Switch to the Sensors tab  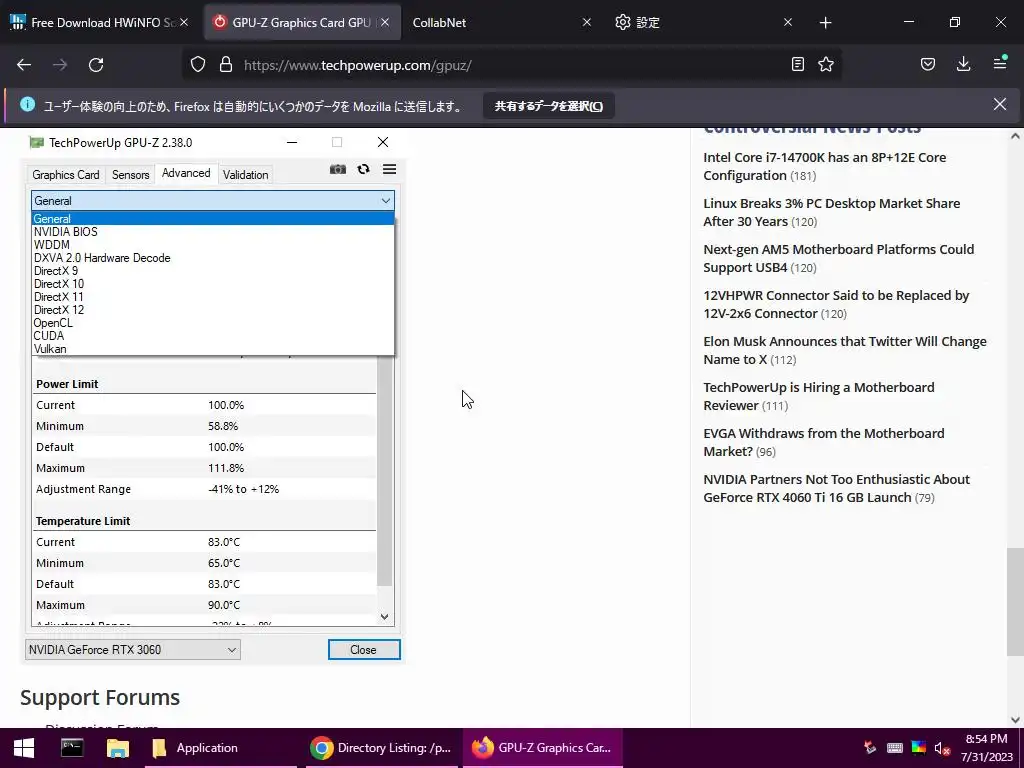pyautogui.click(x=131, y=174)
